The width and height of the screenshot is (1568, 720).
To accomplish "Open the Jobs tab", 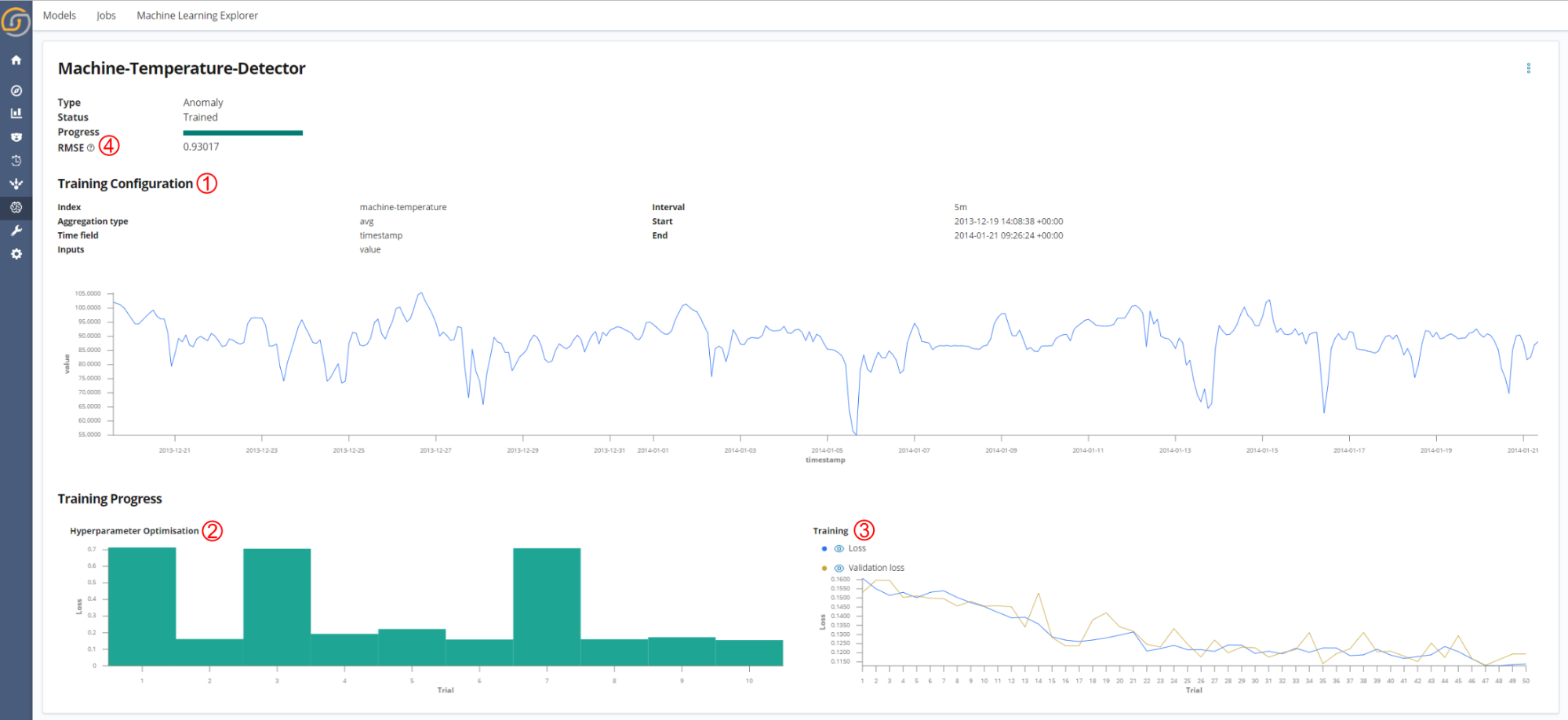I will pos(106,15).
